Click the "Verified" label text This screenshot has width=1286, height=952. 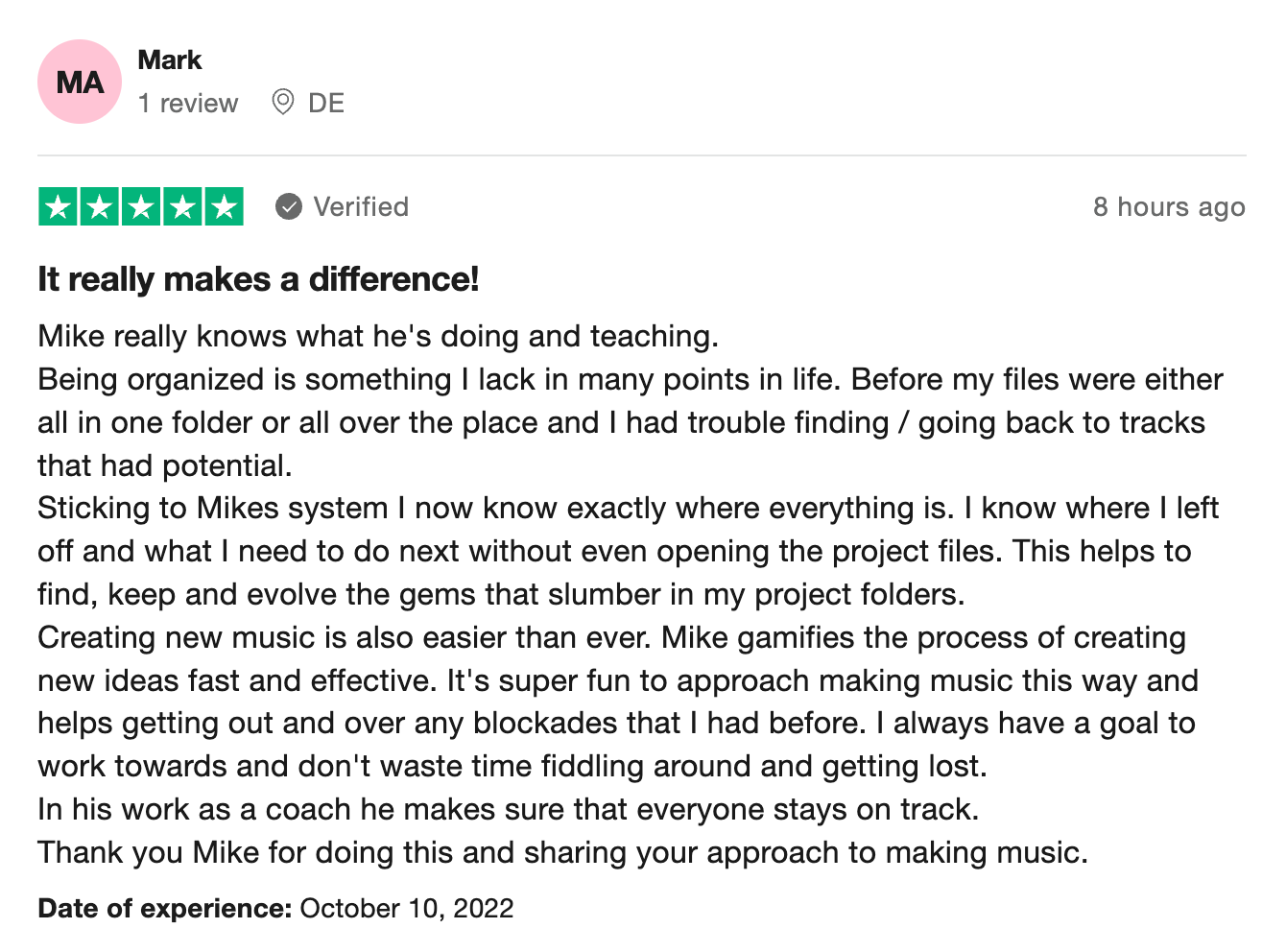pyautogui.click(x=361, y=206)
